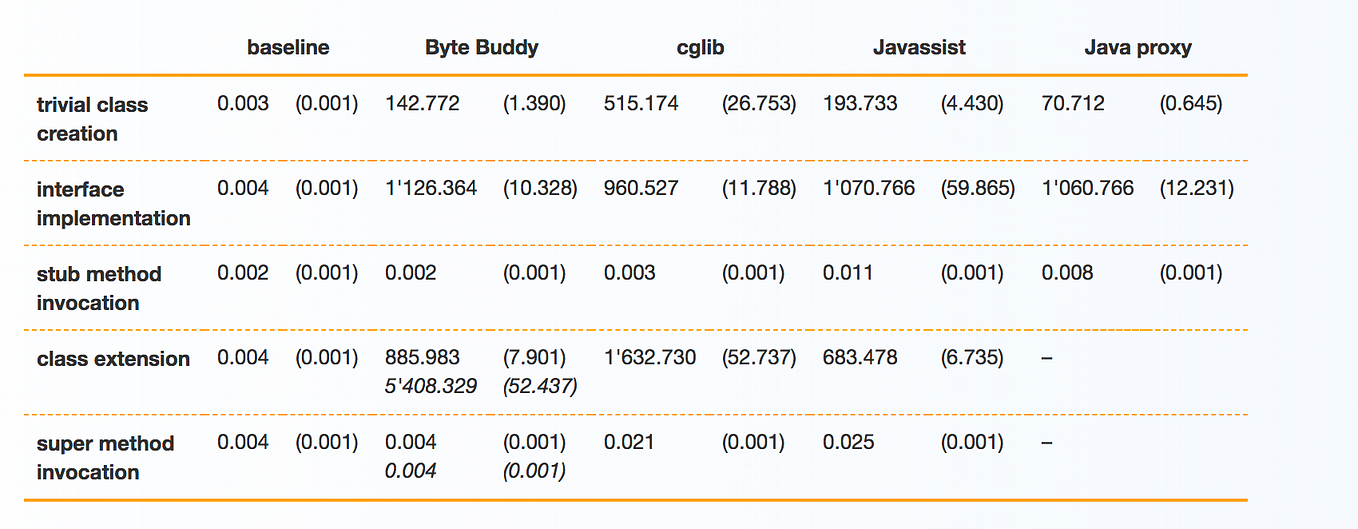The image size is (1358, 529).
Task: Click the deviation (26.753)
Action: tap(759, 103)
